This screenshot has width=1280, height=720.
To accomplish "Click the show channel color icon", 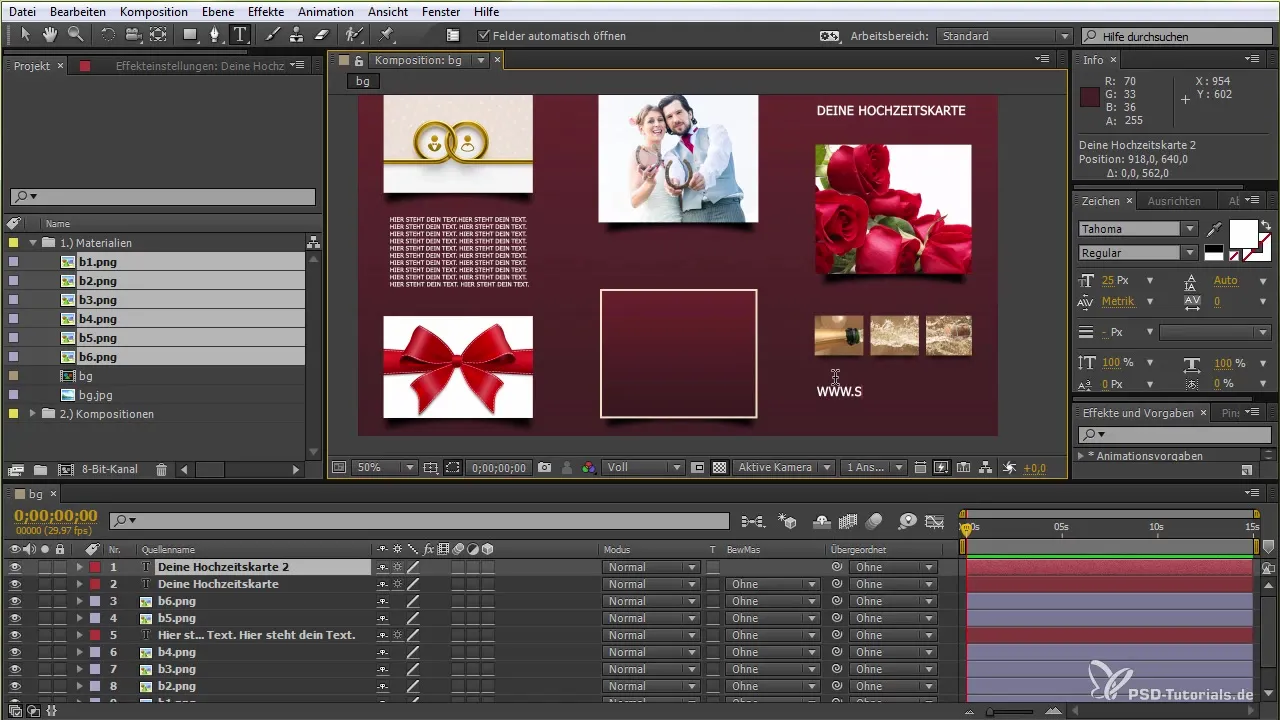I will point(589,467).
